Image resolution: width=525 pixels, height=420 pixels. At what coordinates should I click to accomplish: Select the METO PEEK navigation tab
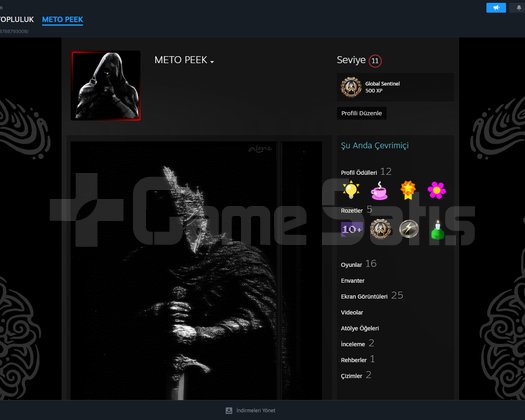click(63, 19)
